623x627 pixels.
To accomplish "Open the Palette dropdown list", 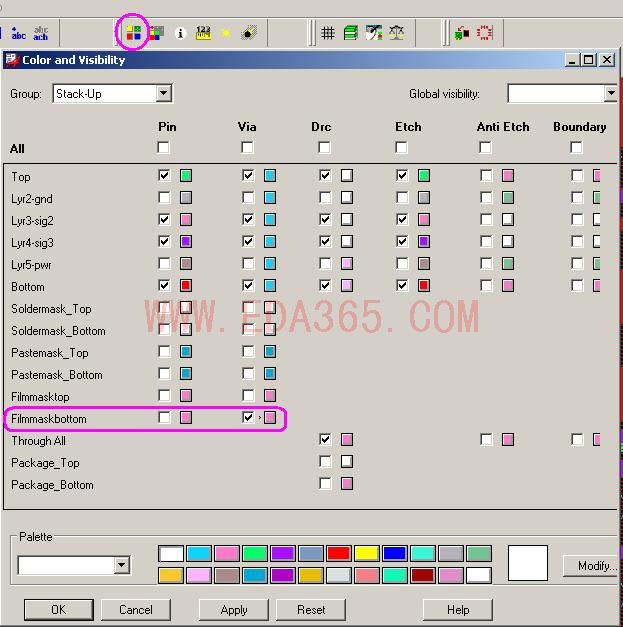I will coord(121,565).
